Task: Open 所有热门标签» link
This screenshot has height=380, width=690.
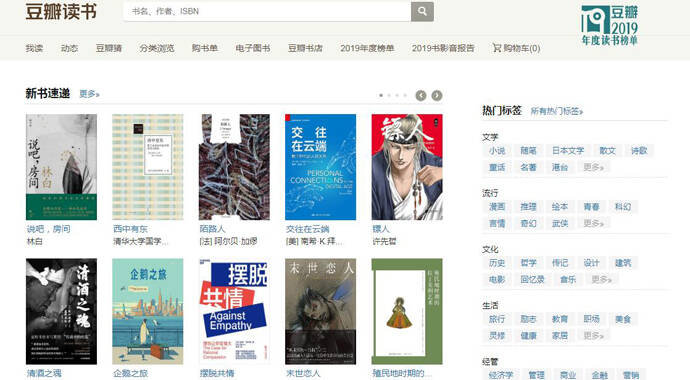Action: (557, 111)
